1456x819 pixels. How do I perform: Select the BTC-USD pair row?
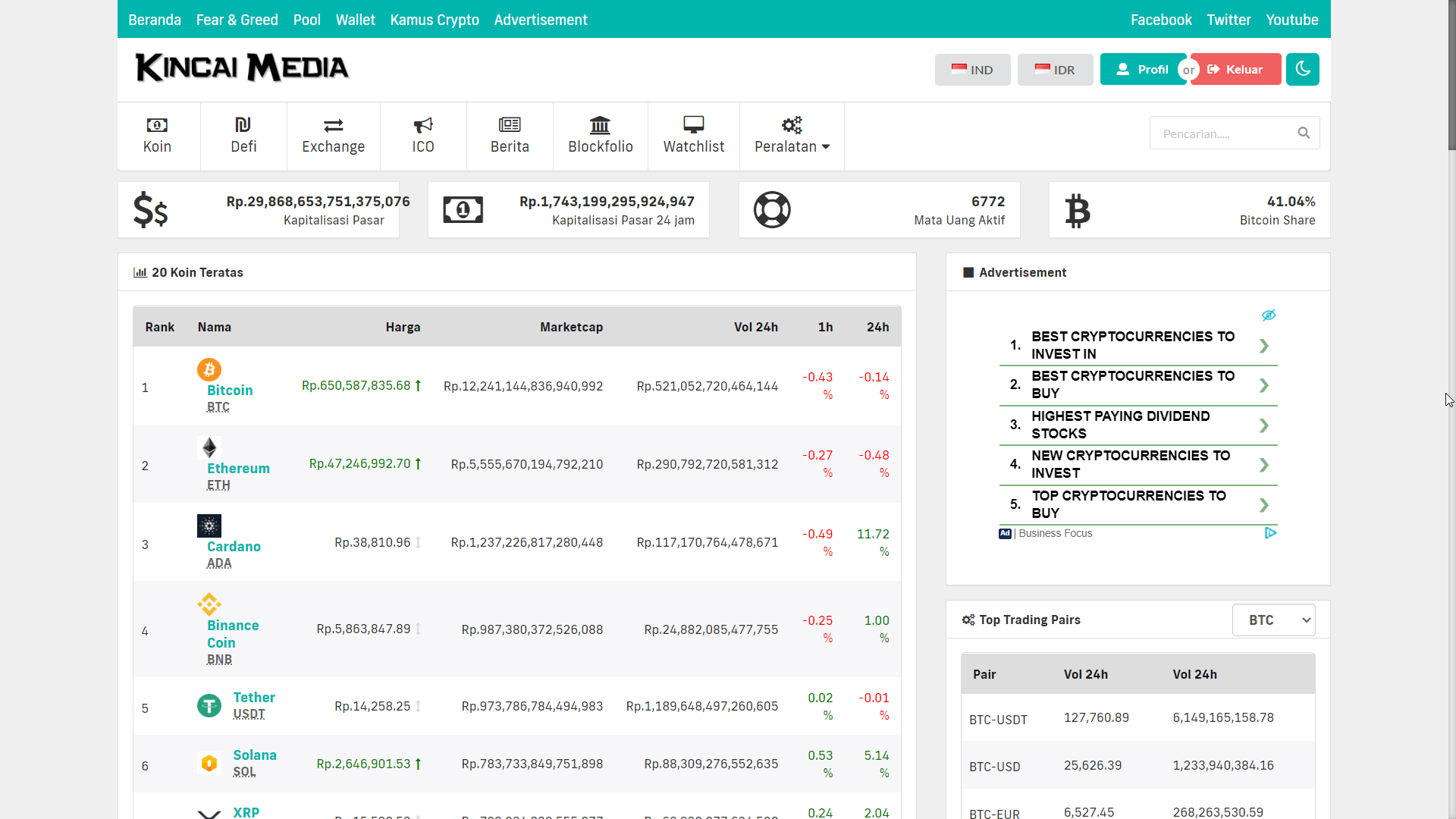click(x=1137, y=765)
